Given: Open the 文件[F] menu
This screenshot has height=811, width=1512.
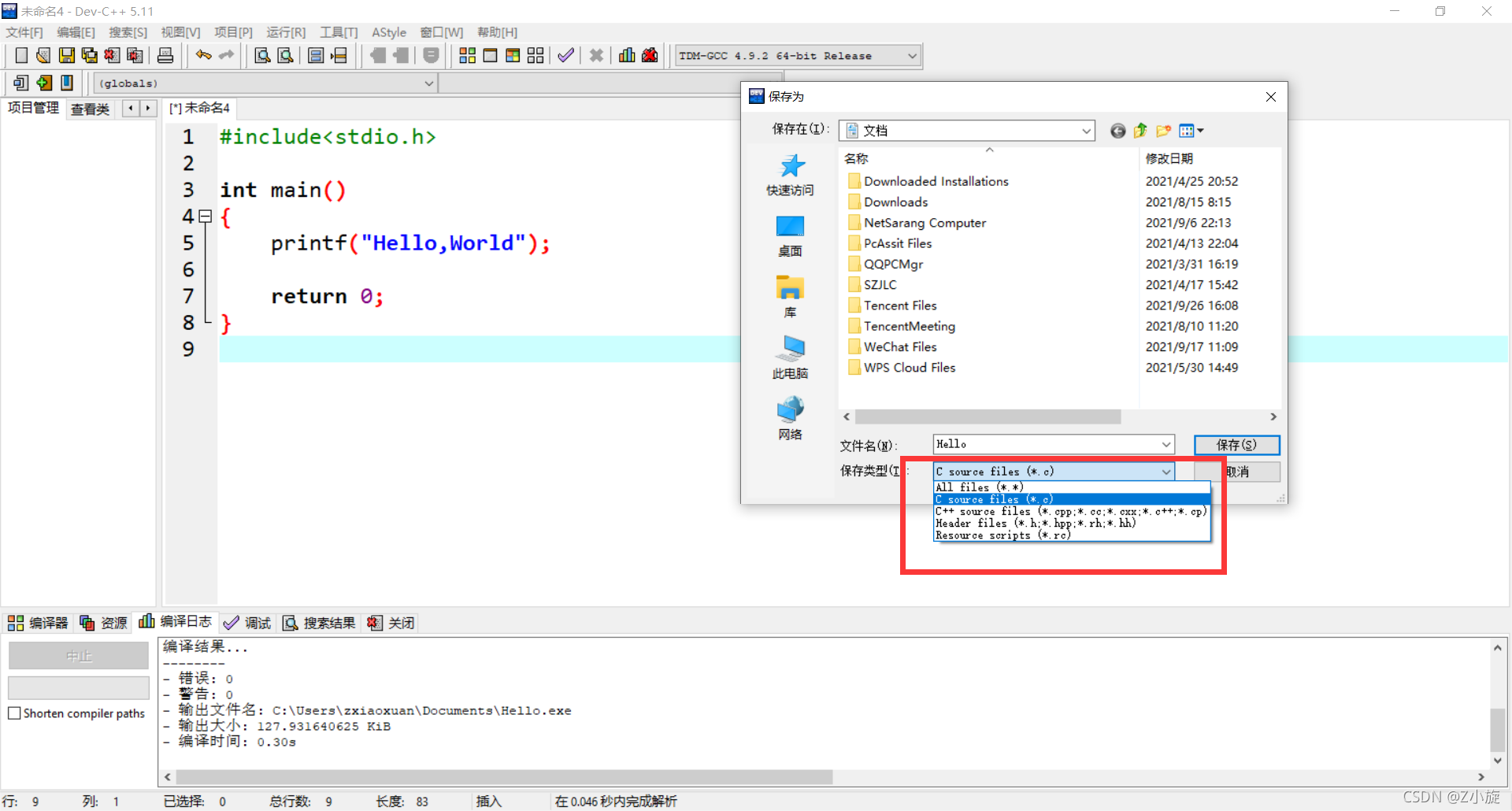Looking at the screenshot, I should 24,32.
